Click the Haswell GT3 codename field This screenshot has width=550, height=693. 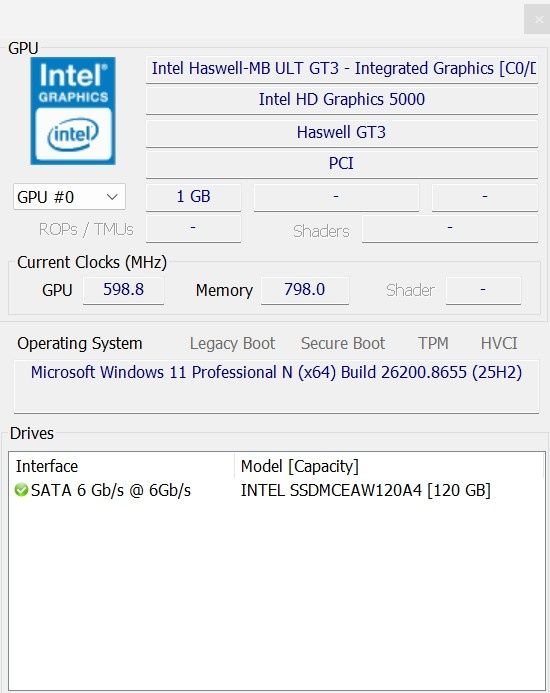pos(342,133)
